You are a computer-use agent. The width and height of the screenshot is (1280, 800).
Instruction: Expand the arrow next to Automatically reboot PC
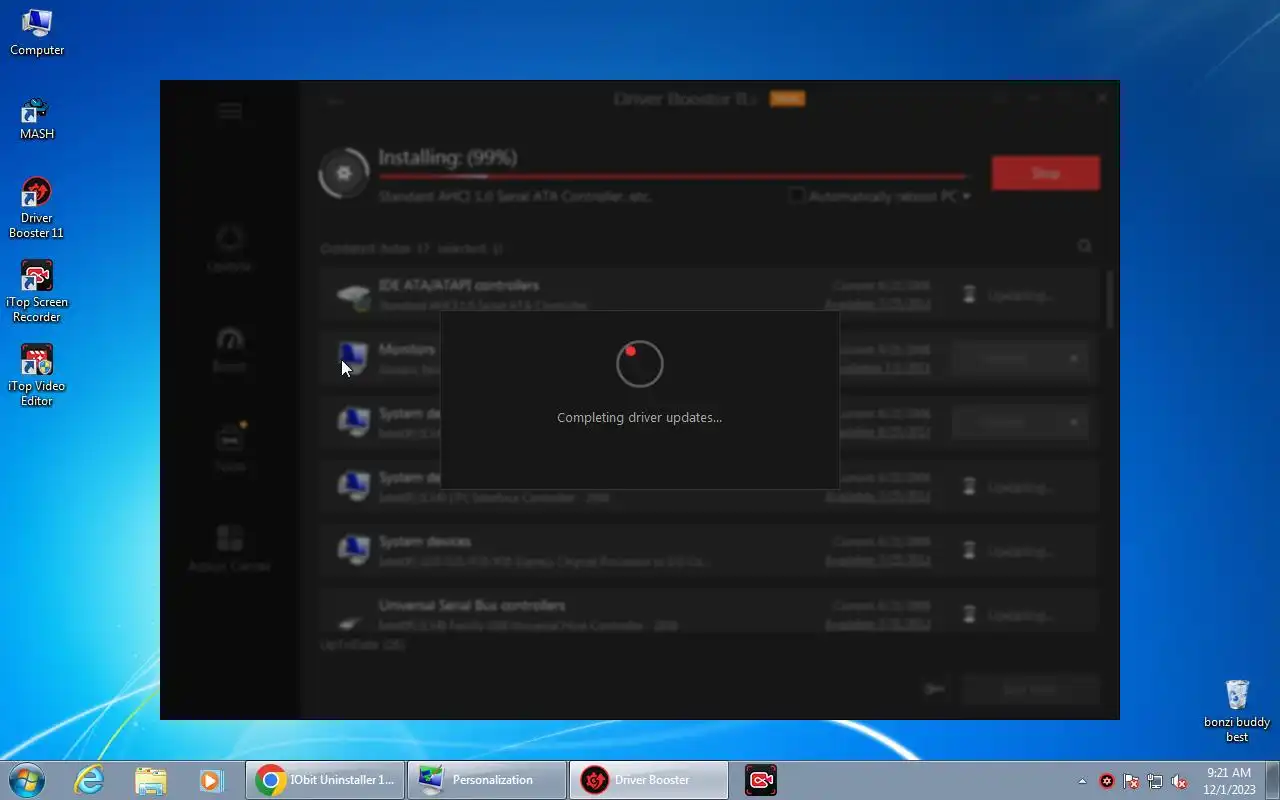tap(967, 197)
